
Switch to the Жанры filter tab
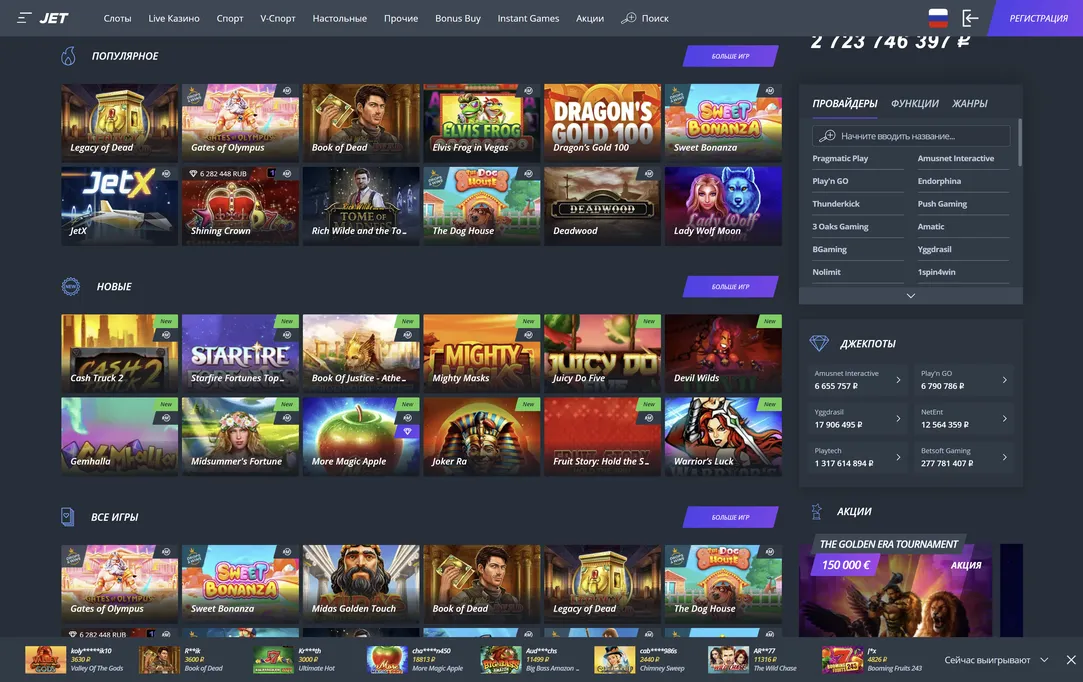969,103
